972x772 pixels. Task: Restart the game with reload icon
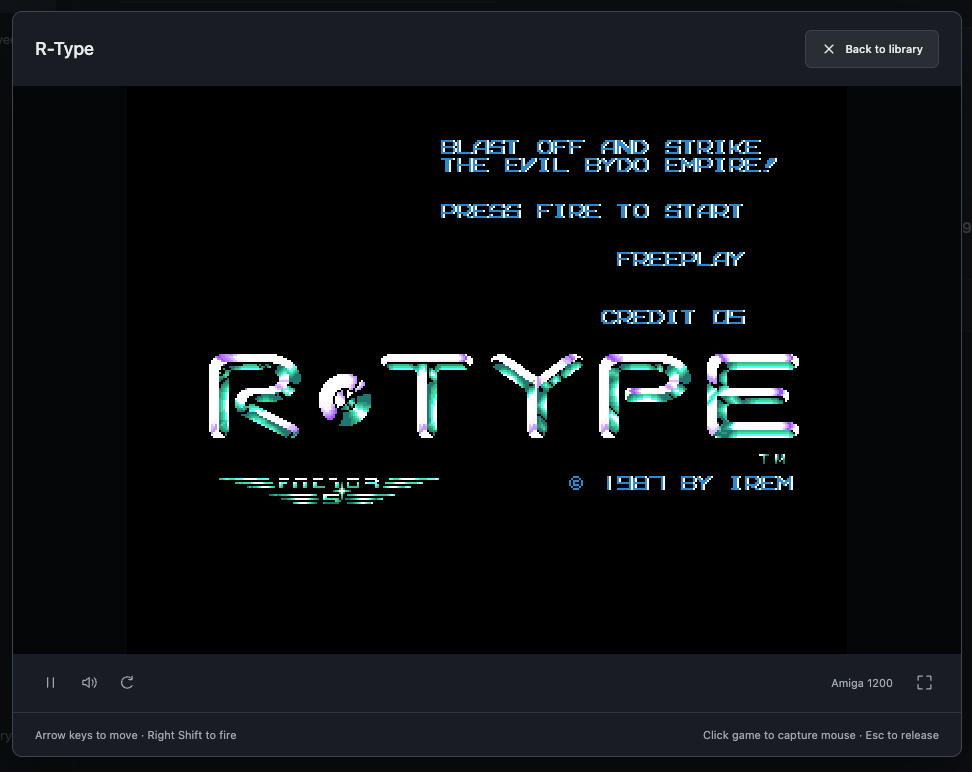127,683
